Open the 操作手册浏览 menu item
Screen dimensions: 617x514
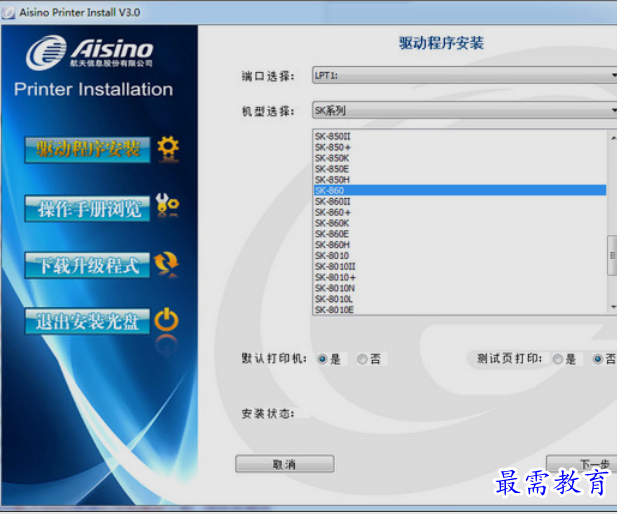(x=87, y=208)
